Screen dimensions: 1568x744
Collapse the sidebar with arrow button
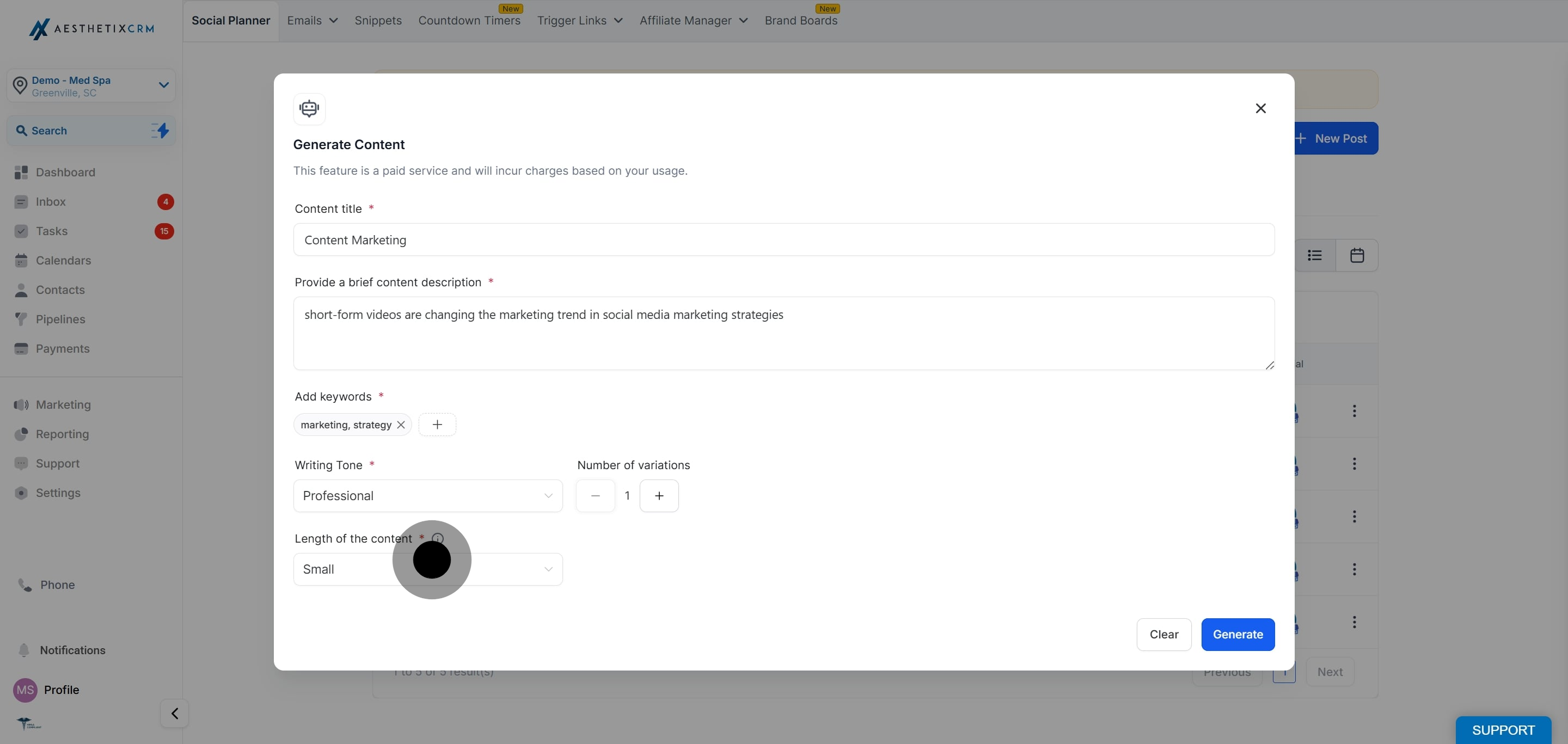click(175, 713)
